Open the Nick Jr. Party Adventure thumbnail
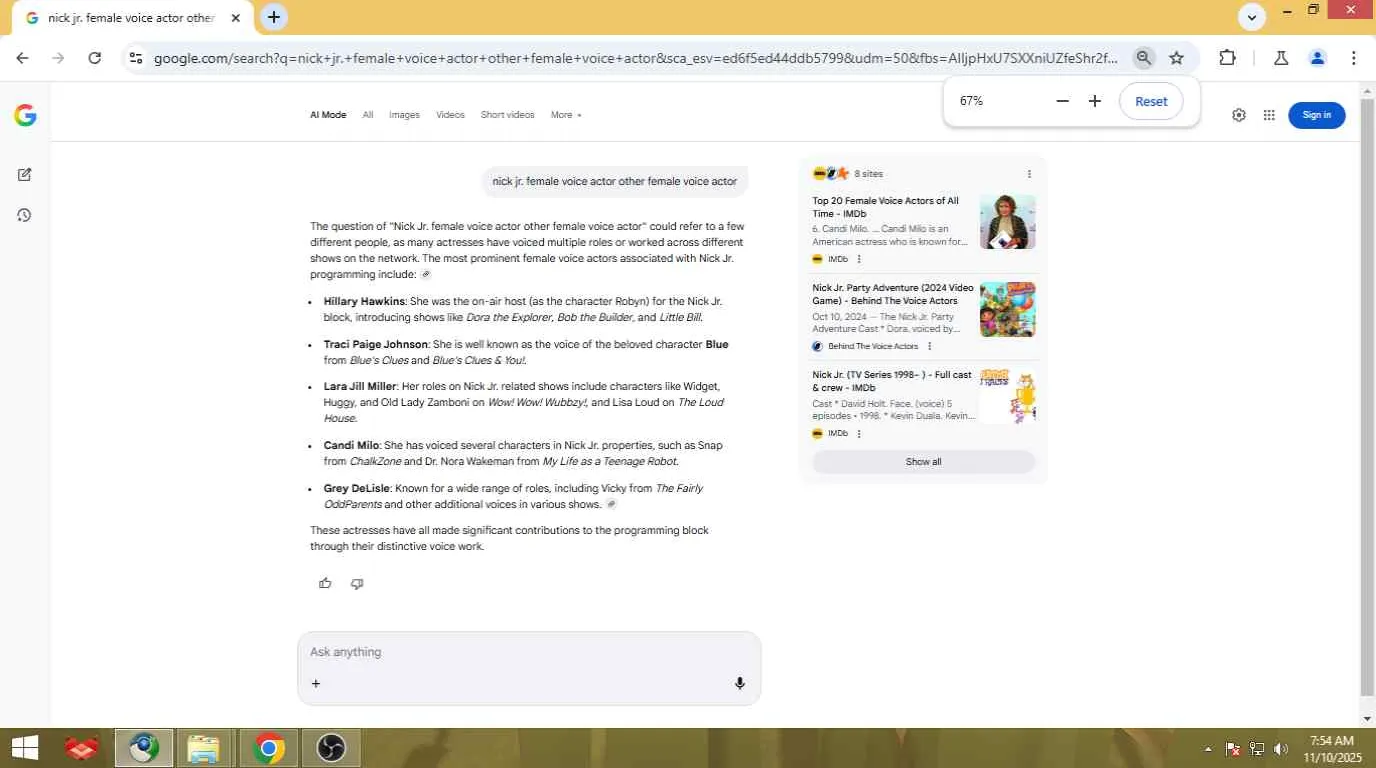Image resolution: width=1376 pixels, height=768 pixels. click(1007, 309)
